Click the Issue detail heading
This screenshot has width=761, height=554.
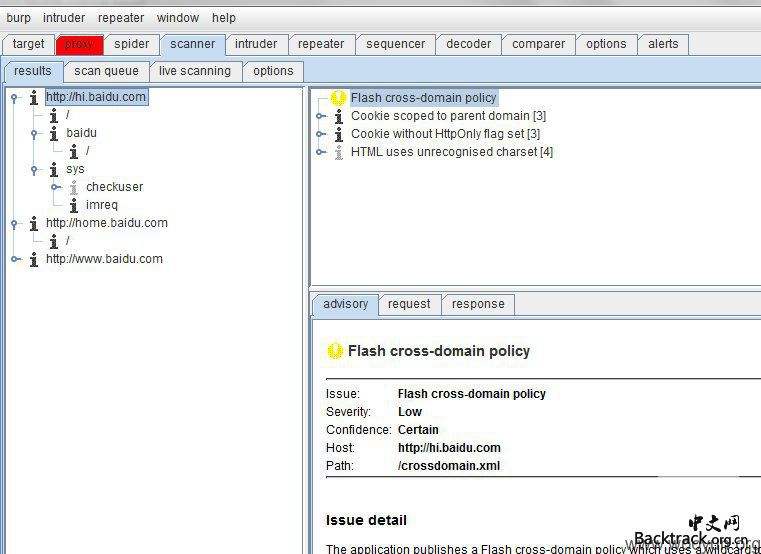(x=366, y=520)
